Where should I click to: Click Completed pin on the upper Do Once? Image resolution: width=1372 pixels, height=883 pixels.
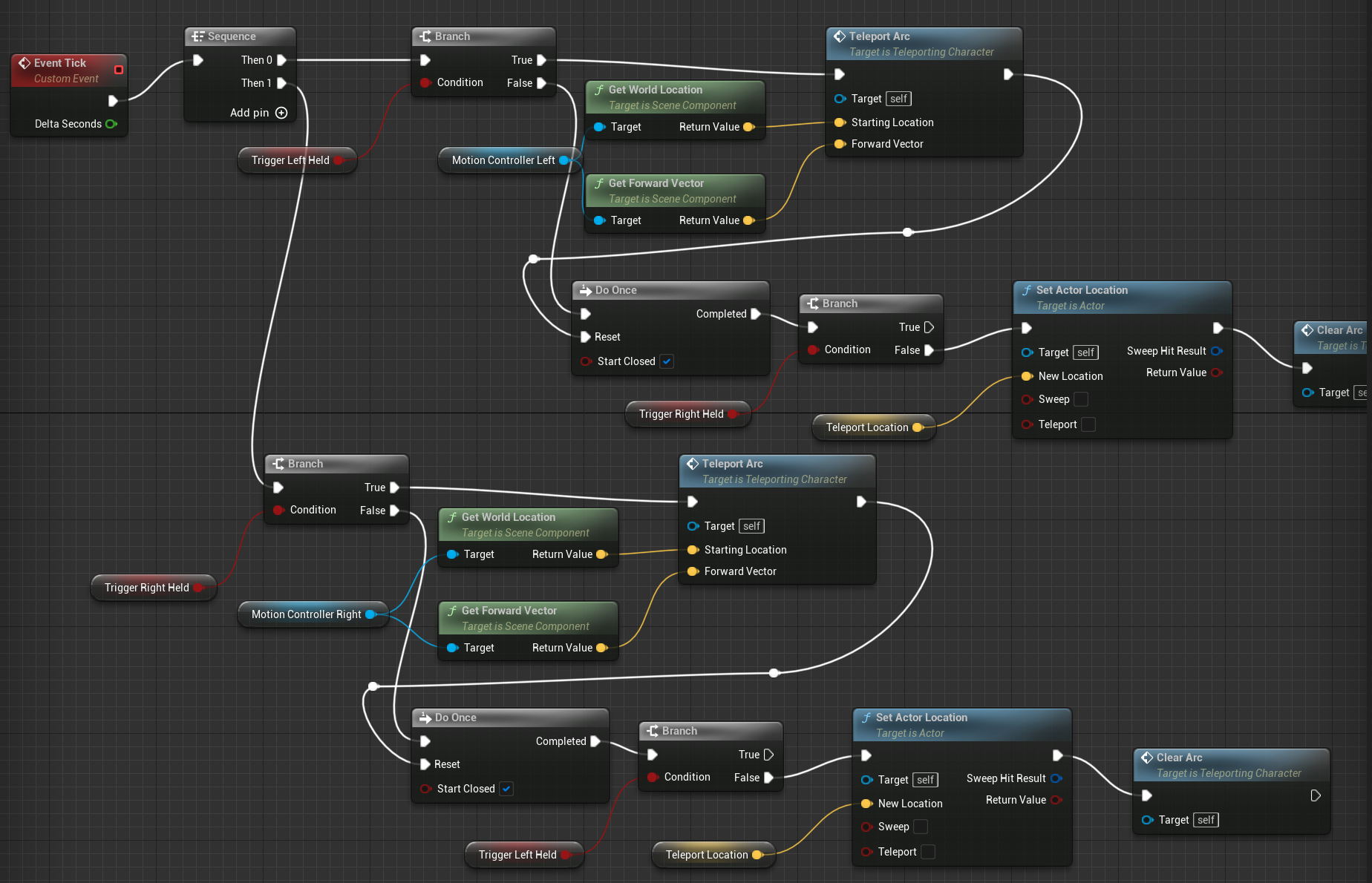(x=755, y=314)
